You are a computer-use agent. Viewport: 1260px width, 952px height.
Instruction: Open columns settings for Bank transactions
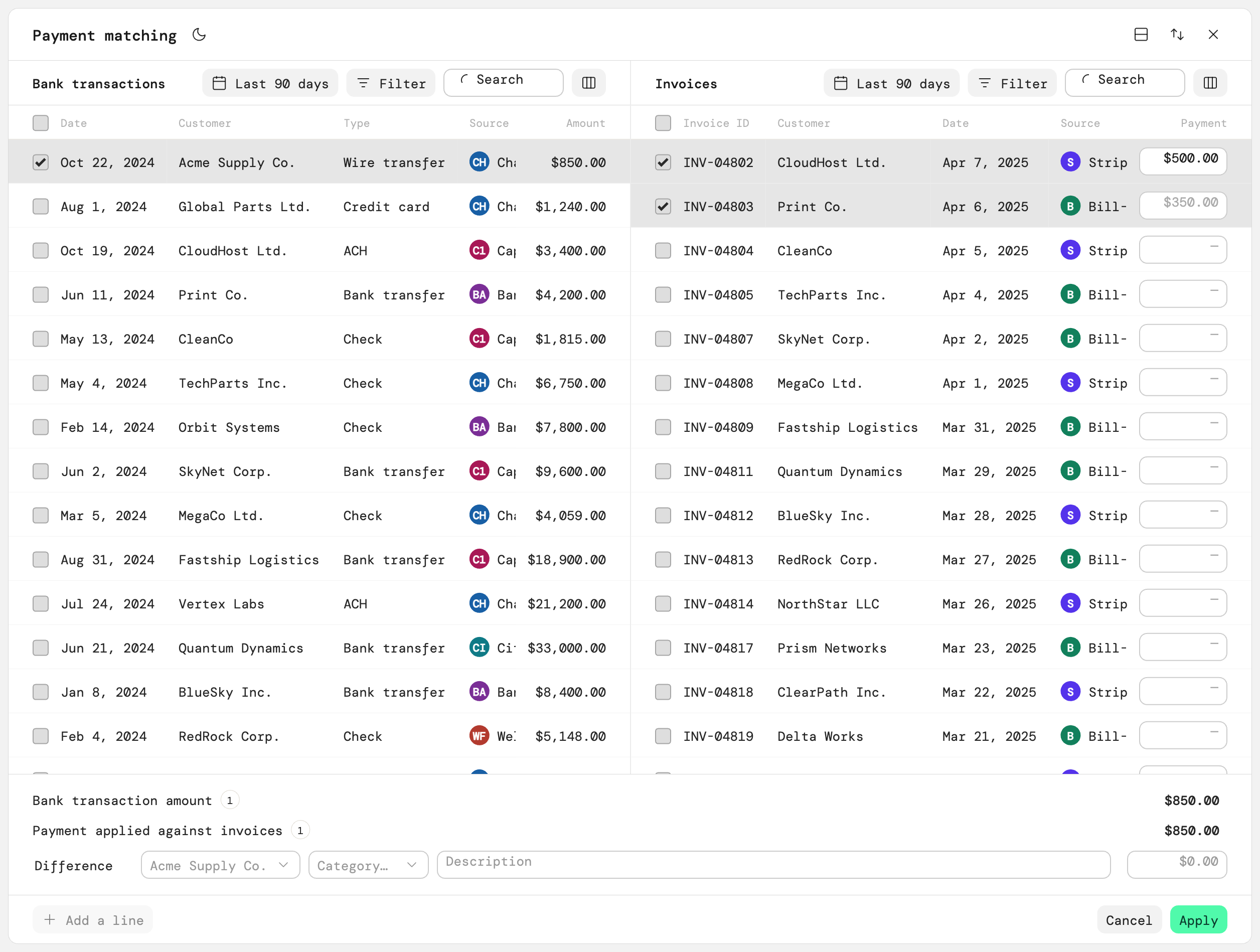click(588, 83)
